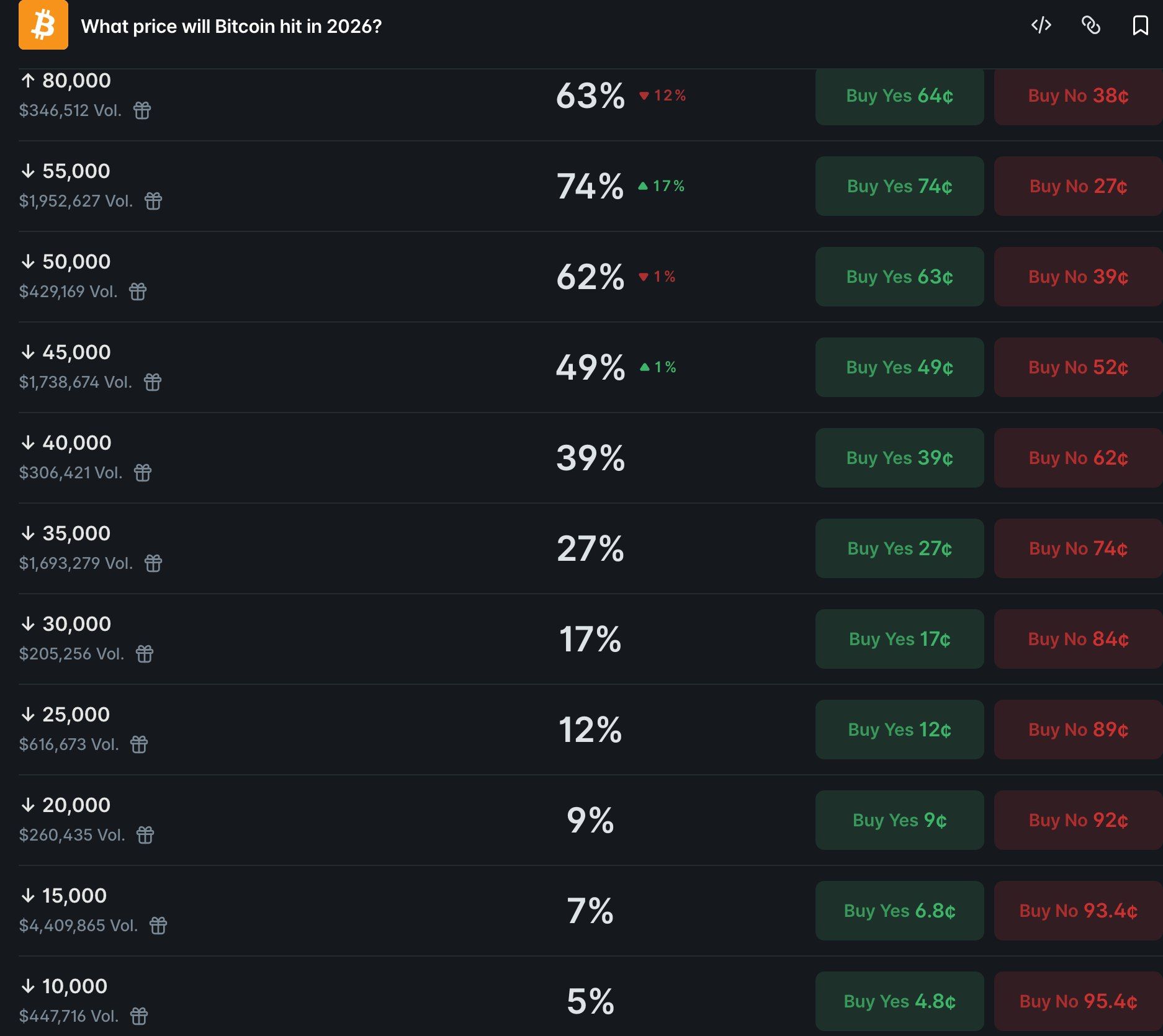Buy Yes at 64¢ for 80,000

coord(899,96)
